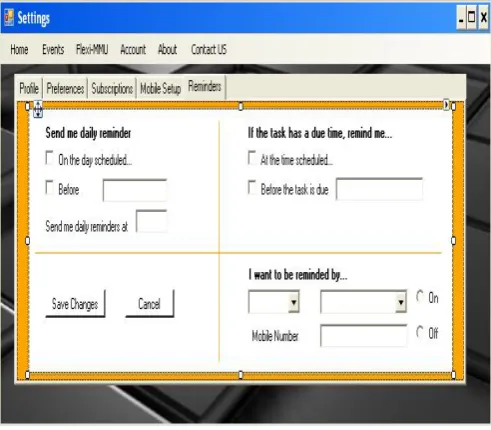Open the Account menu
Screen dimensions: 491x430
133,50
